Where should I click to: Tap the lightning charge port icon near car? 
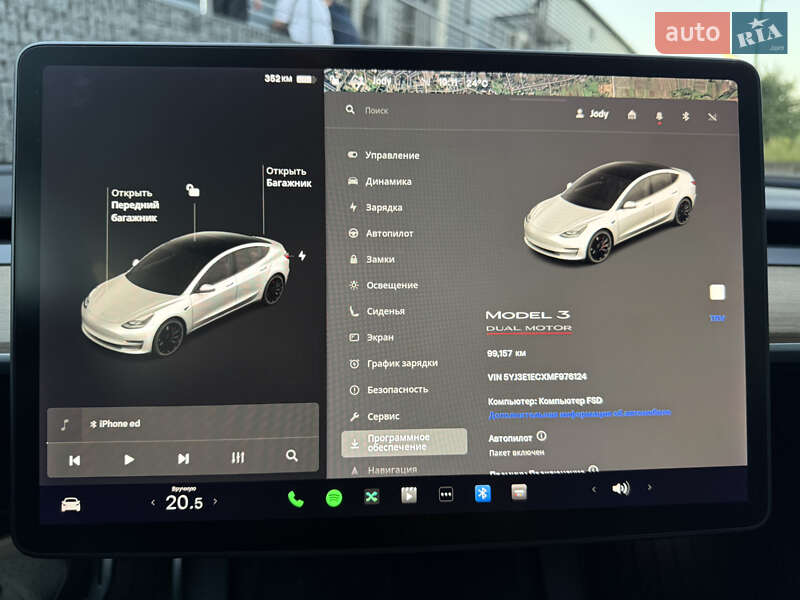pos(302,256)
